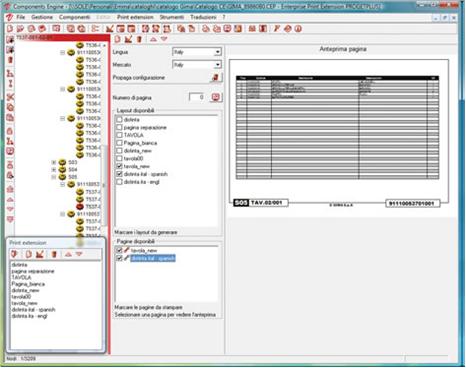Select distinta ital - spanish in Pagine disponibili
466x368 pixels.
tap(153, 258)
